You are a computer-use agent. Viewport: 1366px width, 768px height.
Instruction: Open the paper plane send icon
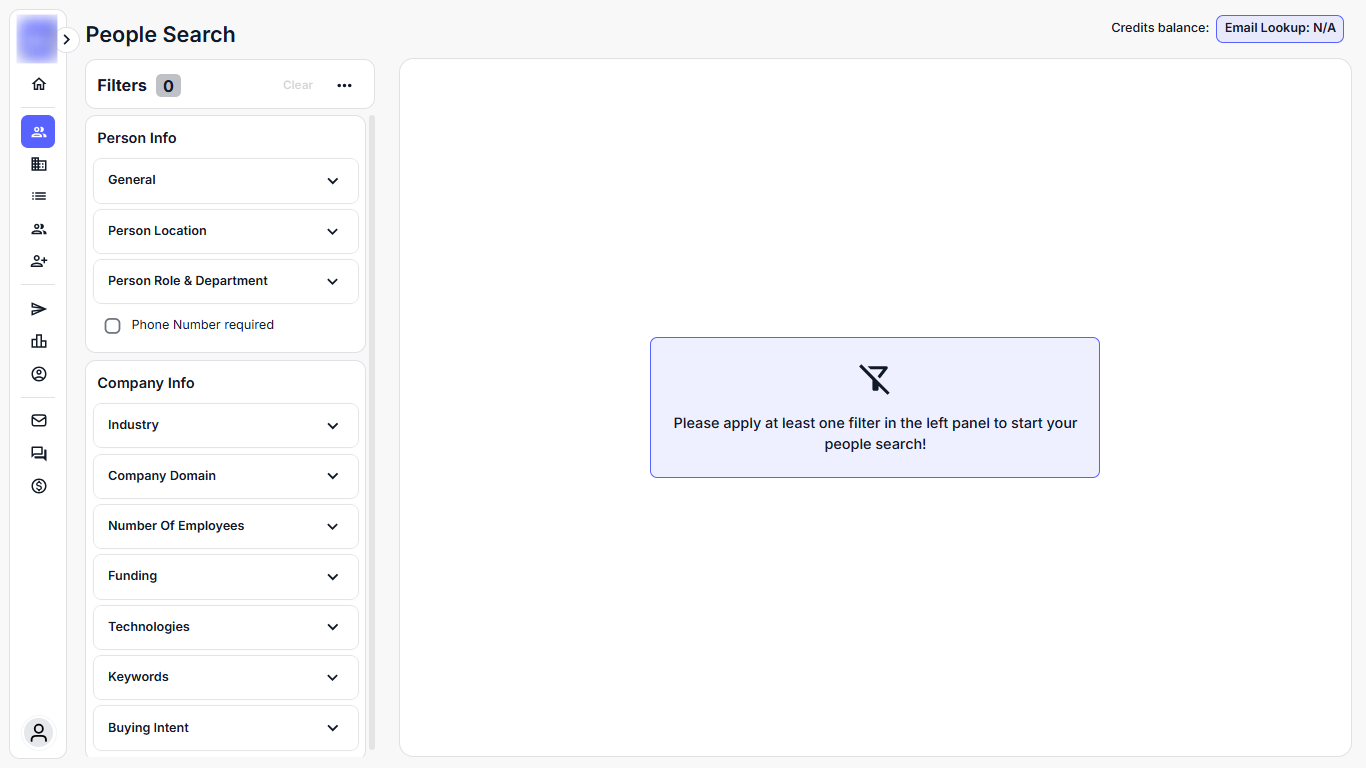pos(39,309)
